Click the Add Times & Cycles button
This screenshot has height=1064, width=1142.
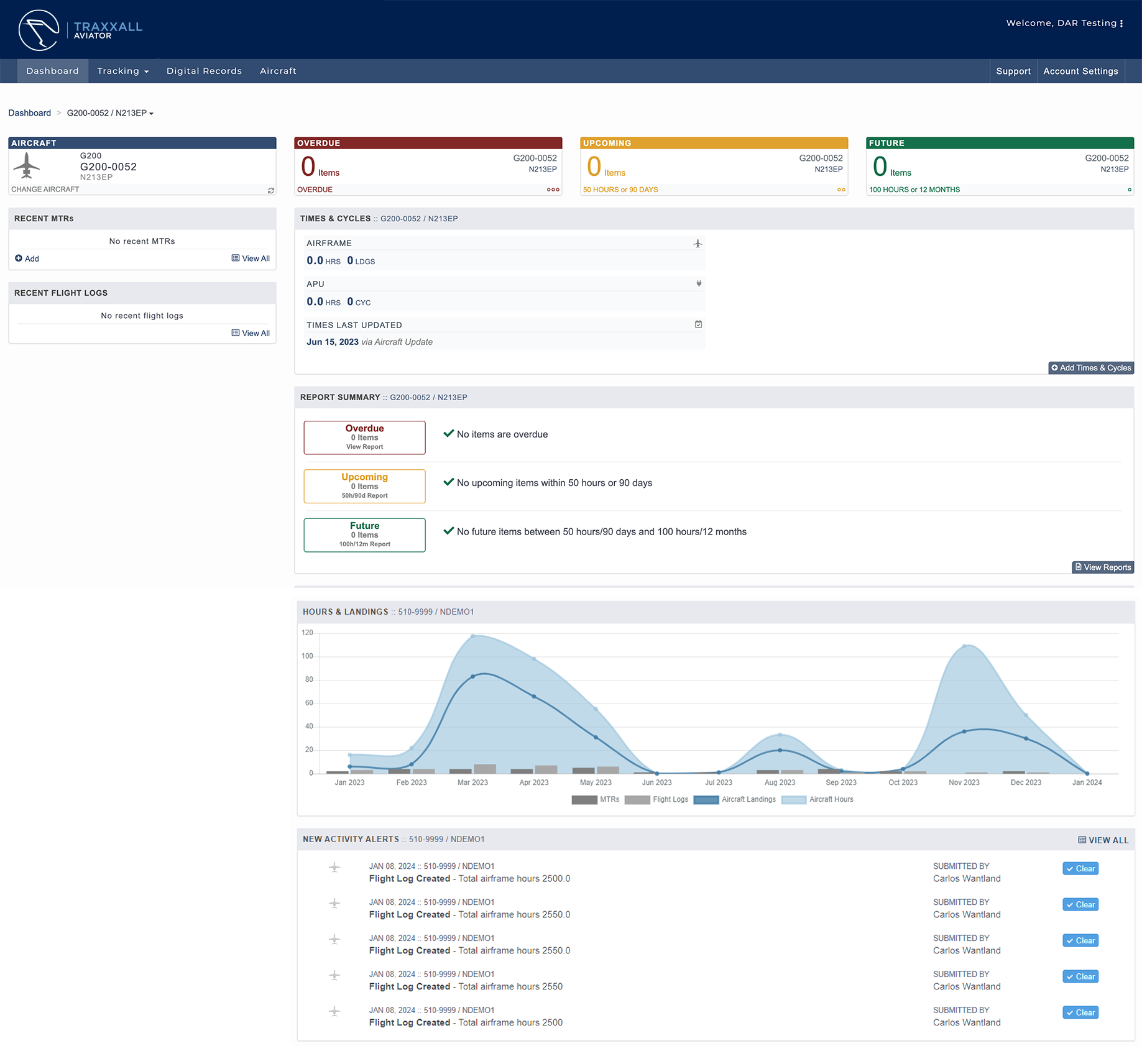(x=1091, y=368)
